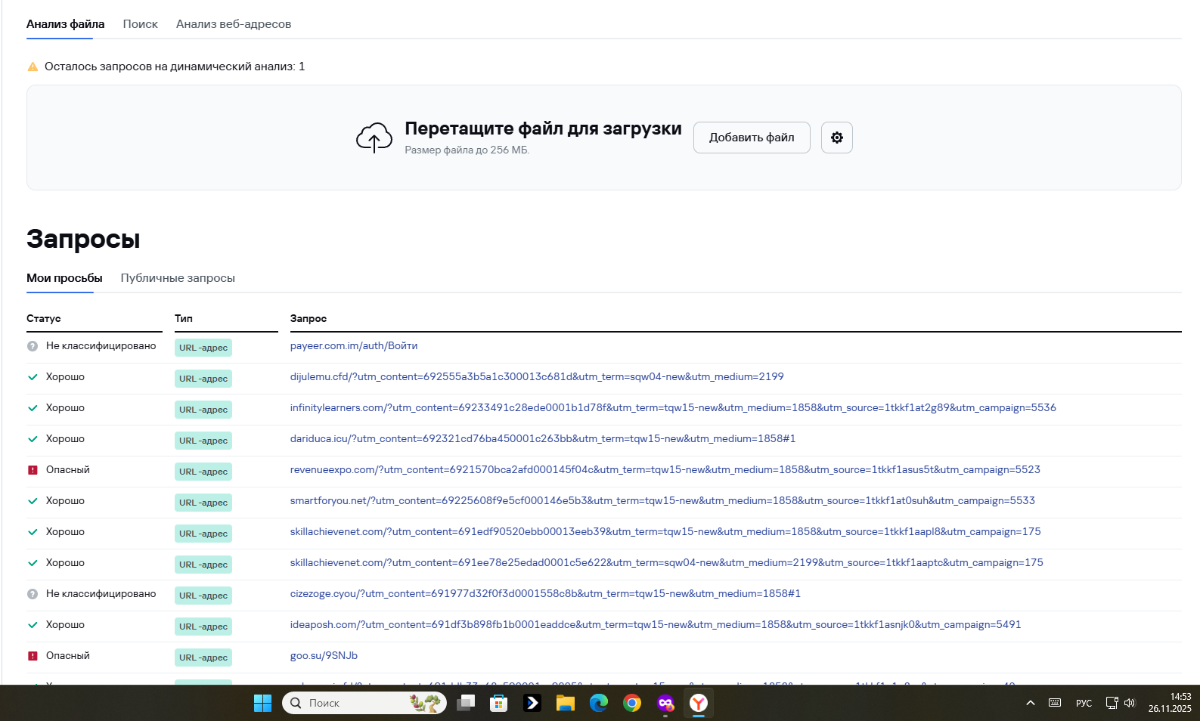
Task: Click the red danger icon for goo.su row
Action: click(33, 656)
